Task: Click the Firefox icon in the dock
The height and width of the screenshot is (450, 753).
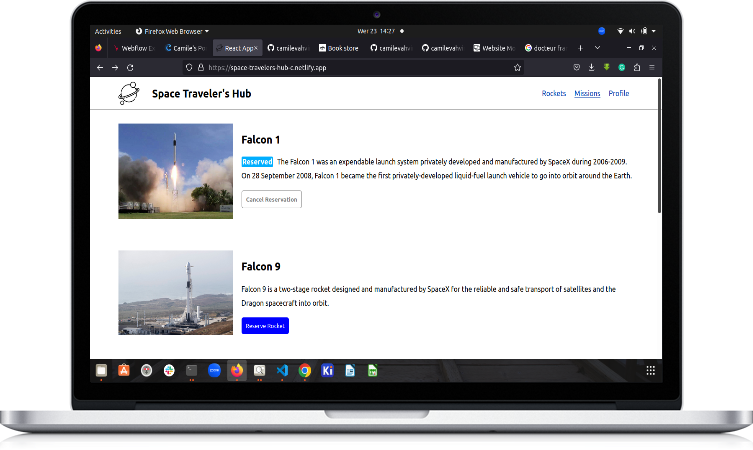Action: (237, 370)
